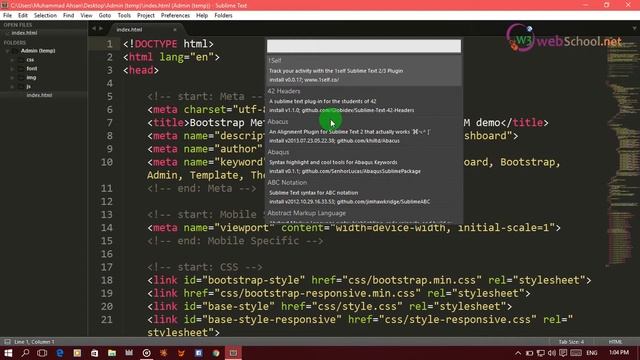Click Line 1, Column 1 status text
Image resolution: width=640 pixels, height=360 pixels.
tap(34, 342)
